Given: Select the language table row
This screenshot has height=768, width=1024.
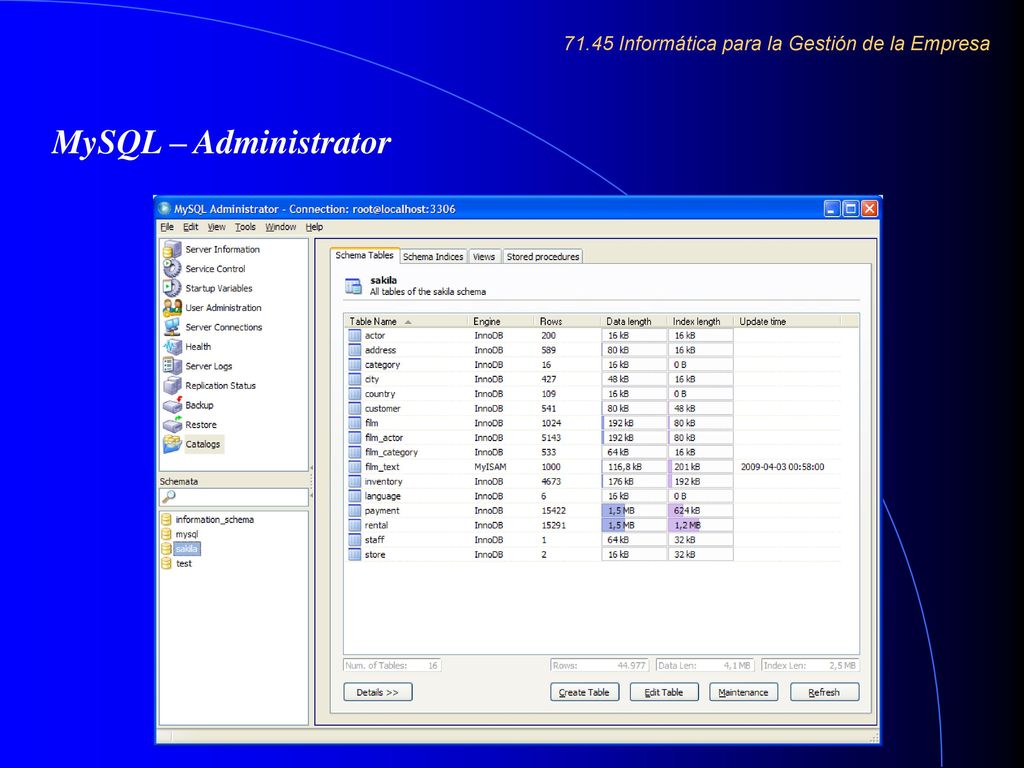Looking at the screenshot, I should pos(593,496).
